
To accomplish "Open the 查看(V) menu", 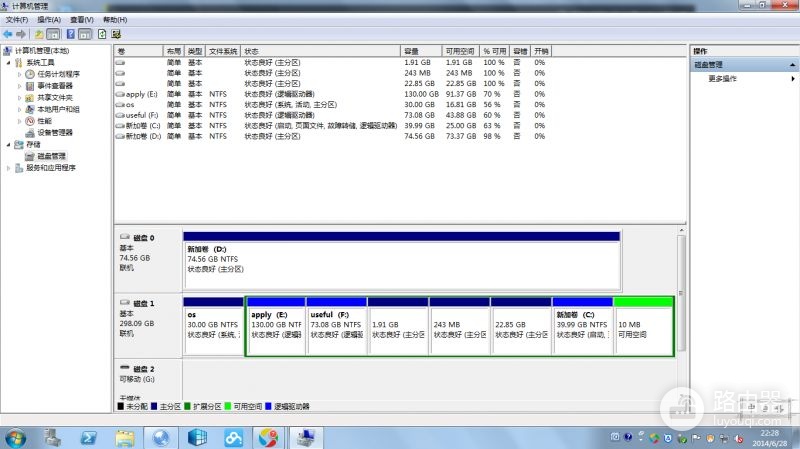I will click(82, 20).
